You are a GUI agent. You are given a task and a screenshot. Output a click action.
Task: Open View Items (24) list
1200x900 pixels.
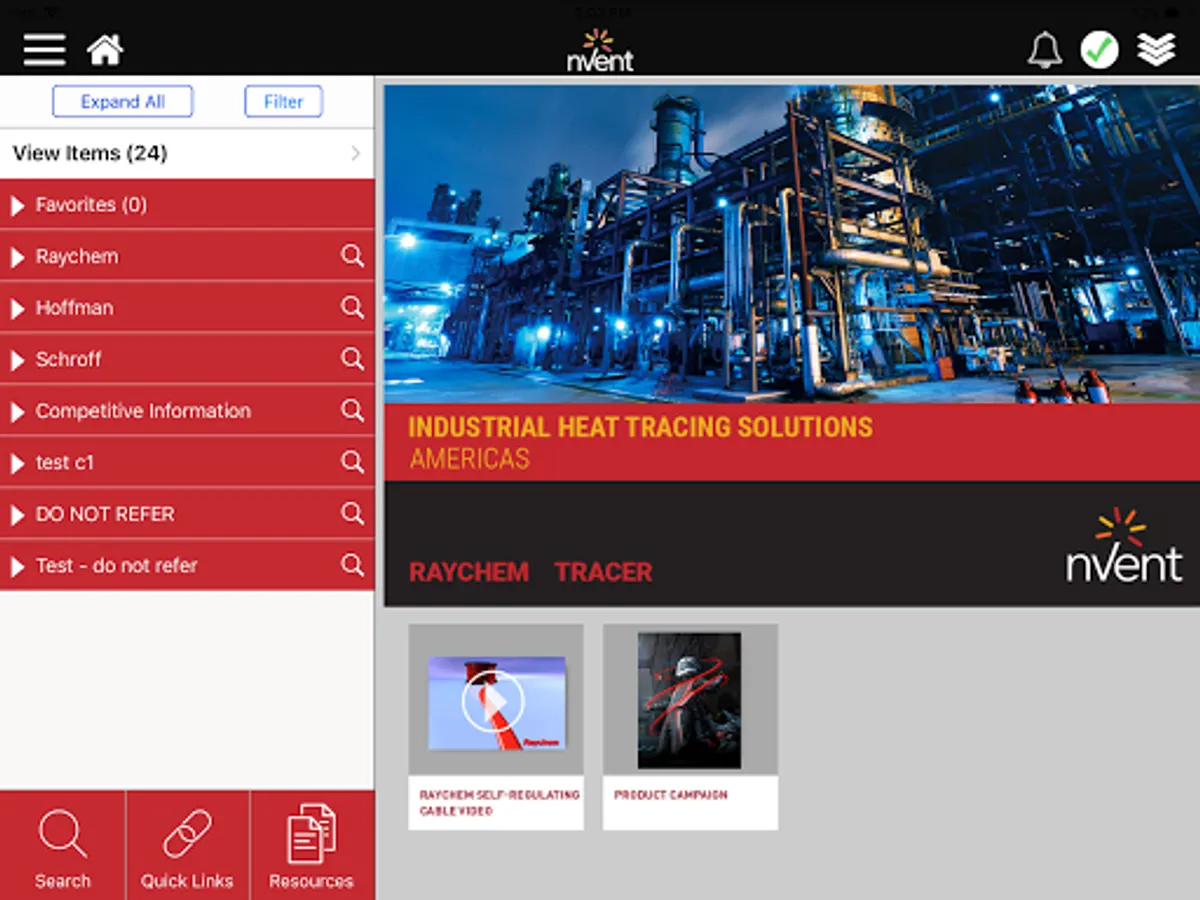187,154
